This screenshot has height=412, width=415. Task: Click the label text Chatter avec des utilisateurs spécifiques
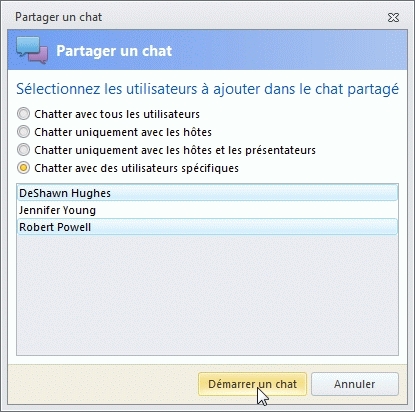[136, 168]
